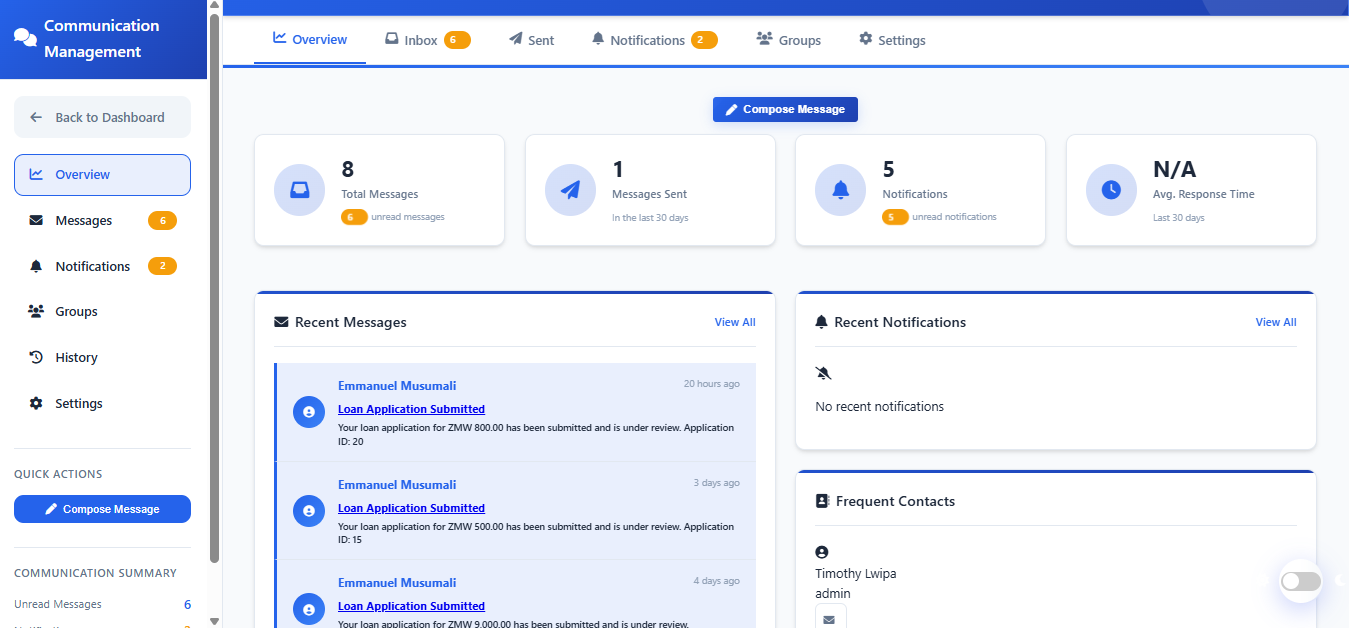Viewport: 1349px width, 628px height.
Task: Click Back to Dashboard in the sidebar
Action: point(102,117)
